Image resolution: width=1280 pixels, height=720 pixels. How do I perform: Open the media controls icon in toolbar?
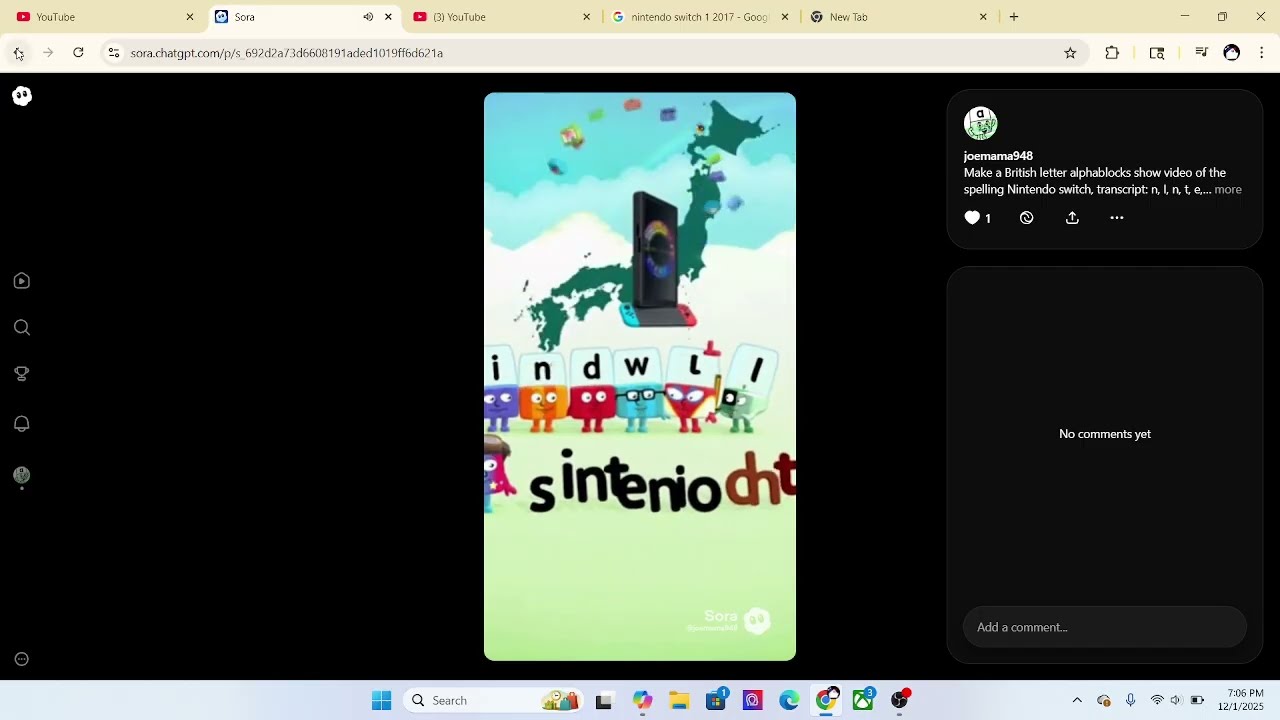(1201, 53)
